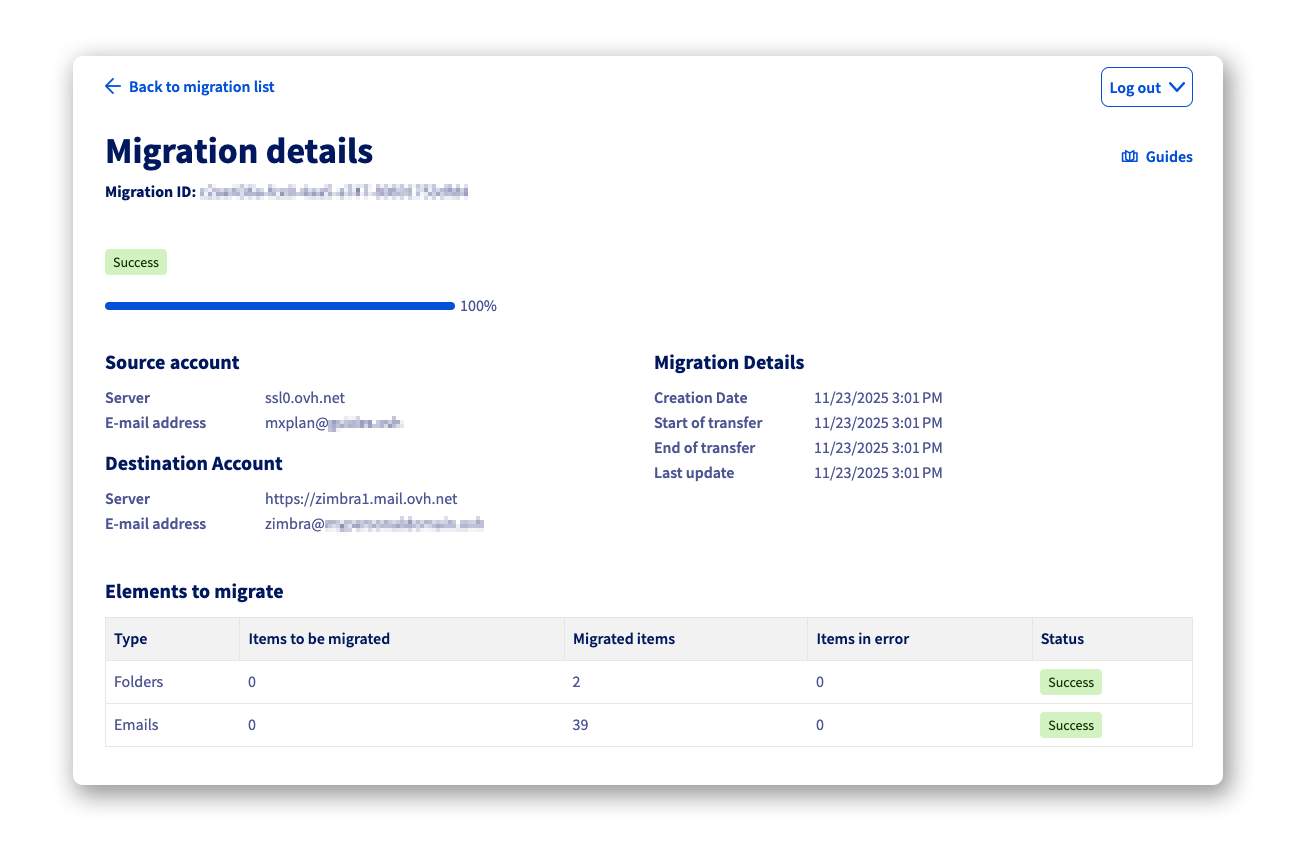Select the Emails row type cell
The image size is (1300, 850).
click(137, 725)
